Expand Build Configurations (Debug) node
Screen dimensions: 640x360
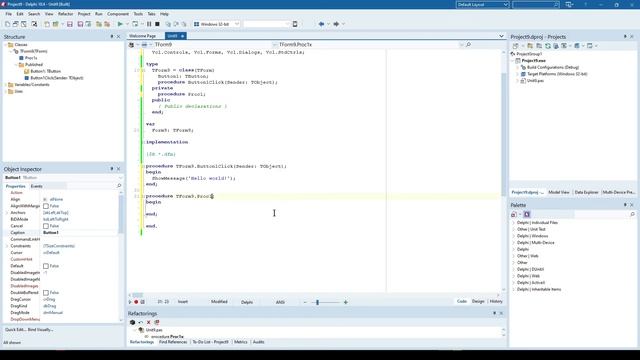coord(518,67)
